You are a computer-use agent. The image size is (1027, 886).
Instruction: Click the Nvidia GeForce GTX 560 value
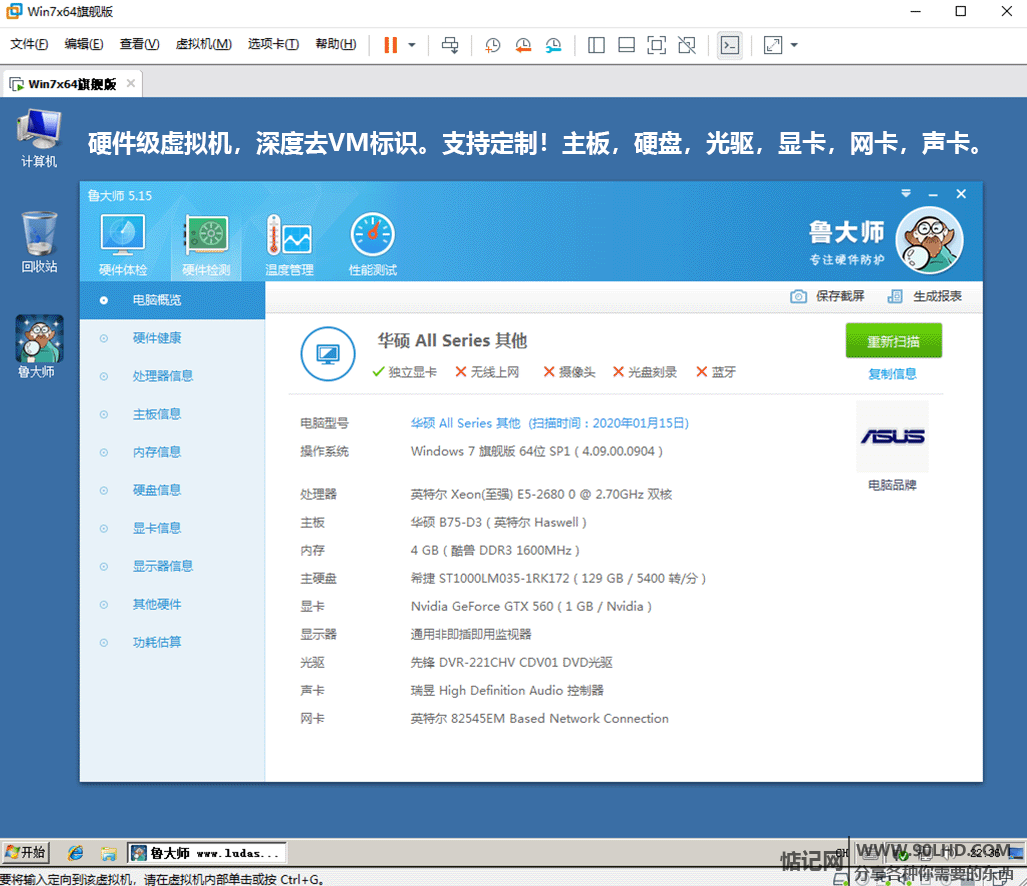(x=531, y=606)
